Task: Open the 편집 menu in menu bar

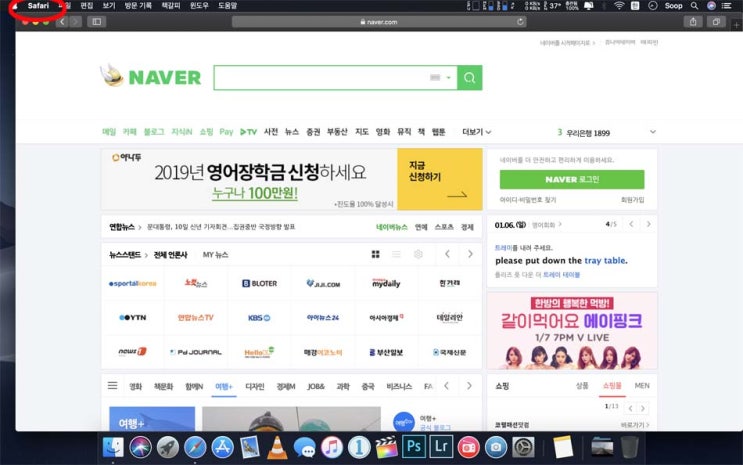Action: [x=87, y=6]
